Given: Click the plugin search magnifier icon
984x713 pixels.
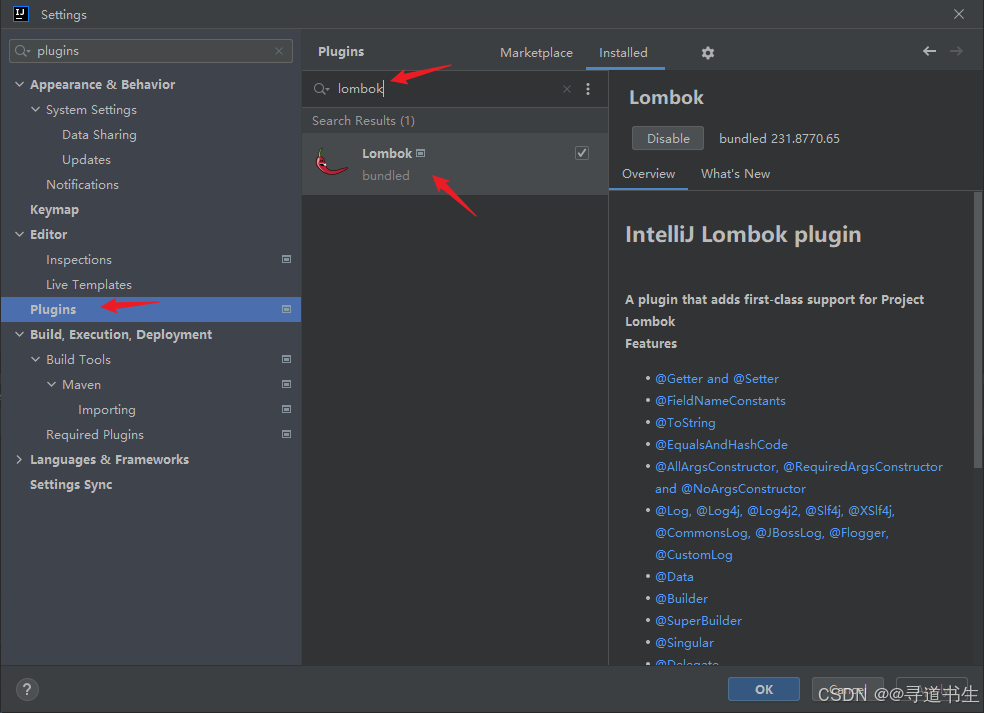Looking at the screenshot, I should [321, 89].
